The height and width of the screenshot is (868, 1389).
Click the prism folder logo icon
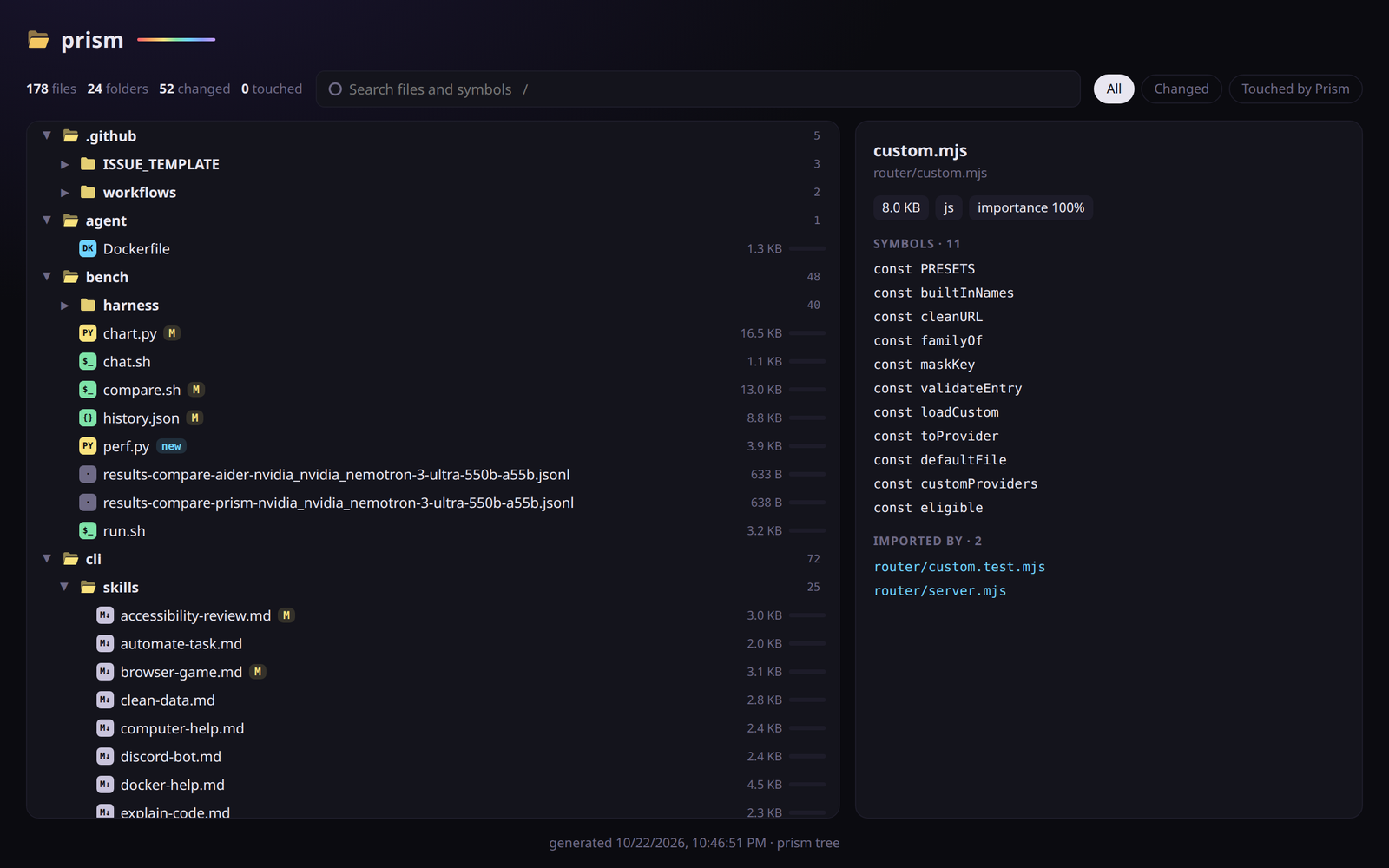click(38, 40)
